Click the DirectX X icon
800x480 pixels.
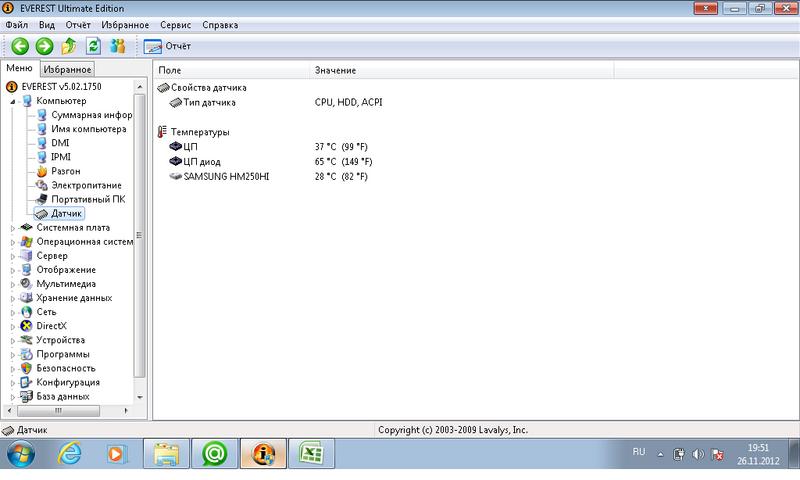[27, 326]
